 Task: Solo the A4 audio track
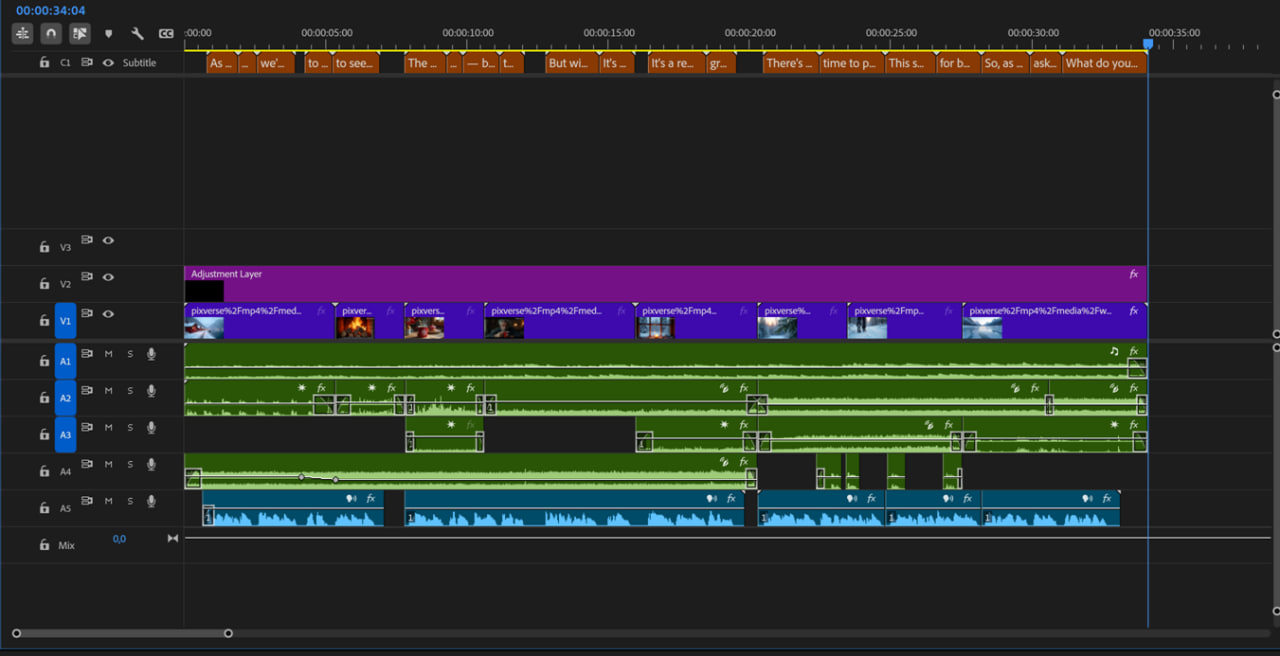pos(130,464)
